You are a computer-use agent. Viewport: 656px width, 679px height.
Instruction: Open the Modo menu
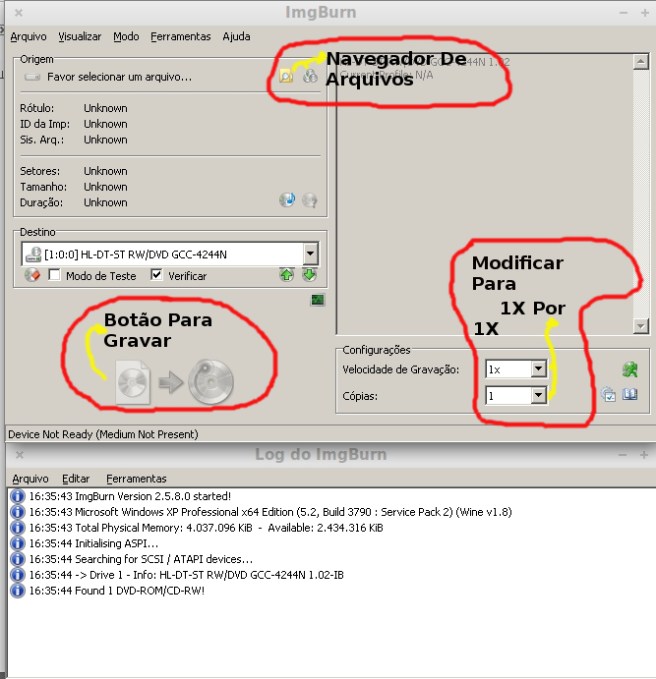tap(126, 36)
